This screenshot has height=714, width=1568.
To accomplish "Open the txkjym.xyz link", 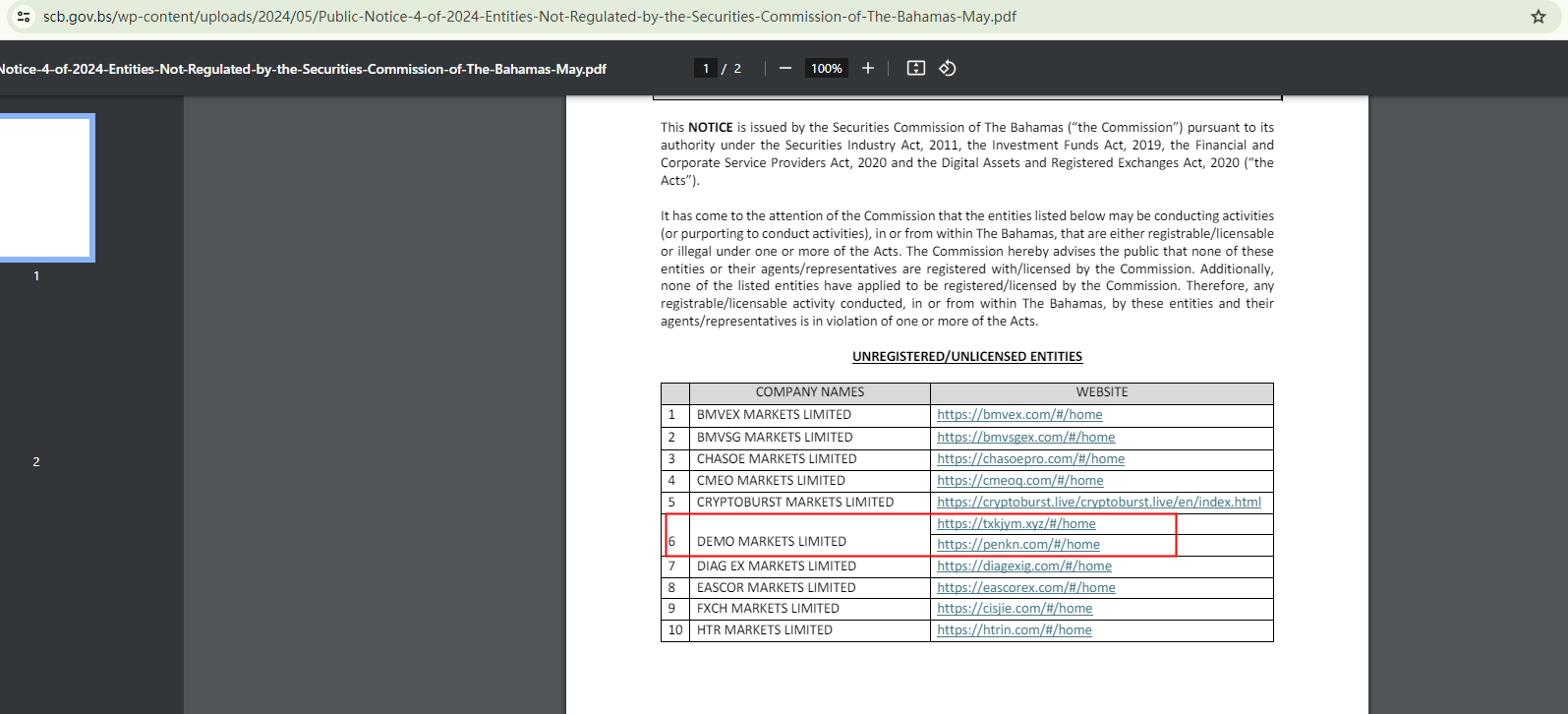I will (x=1016, y=524).
